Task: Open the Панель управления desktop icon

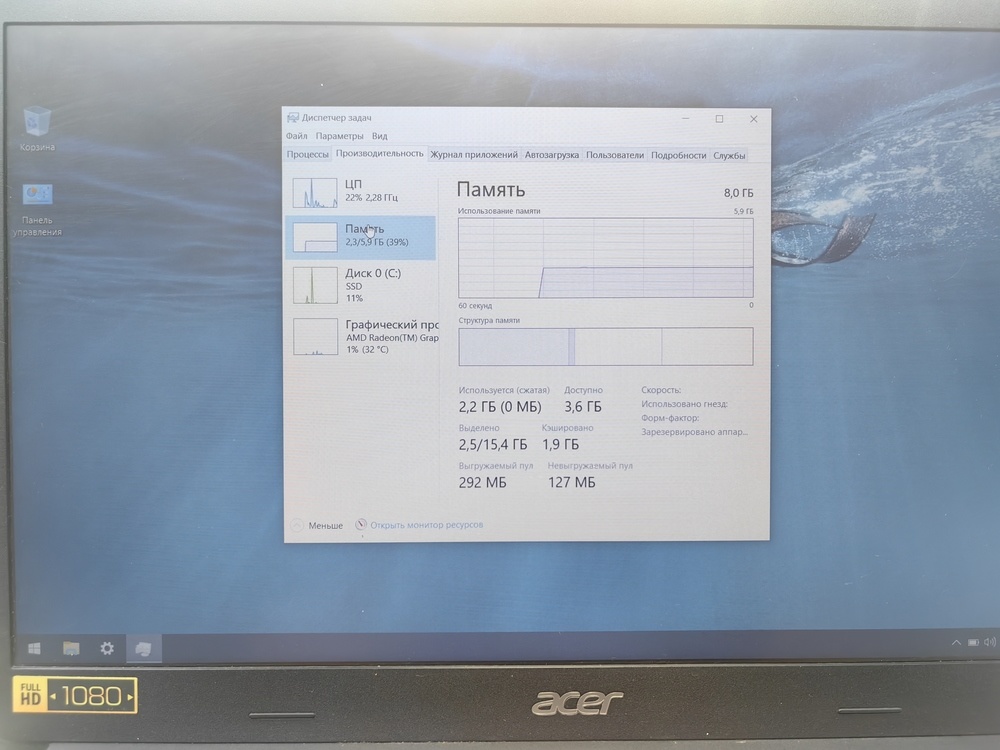Action: point(37,209)
